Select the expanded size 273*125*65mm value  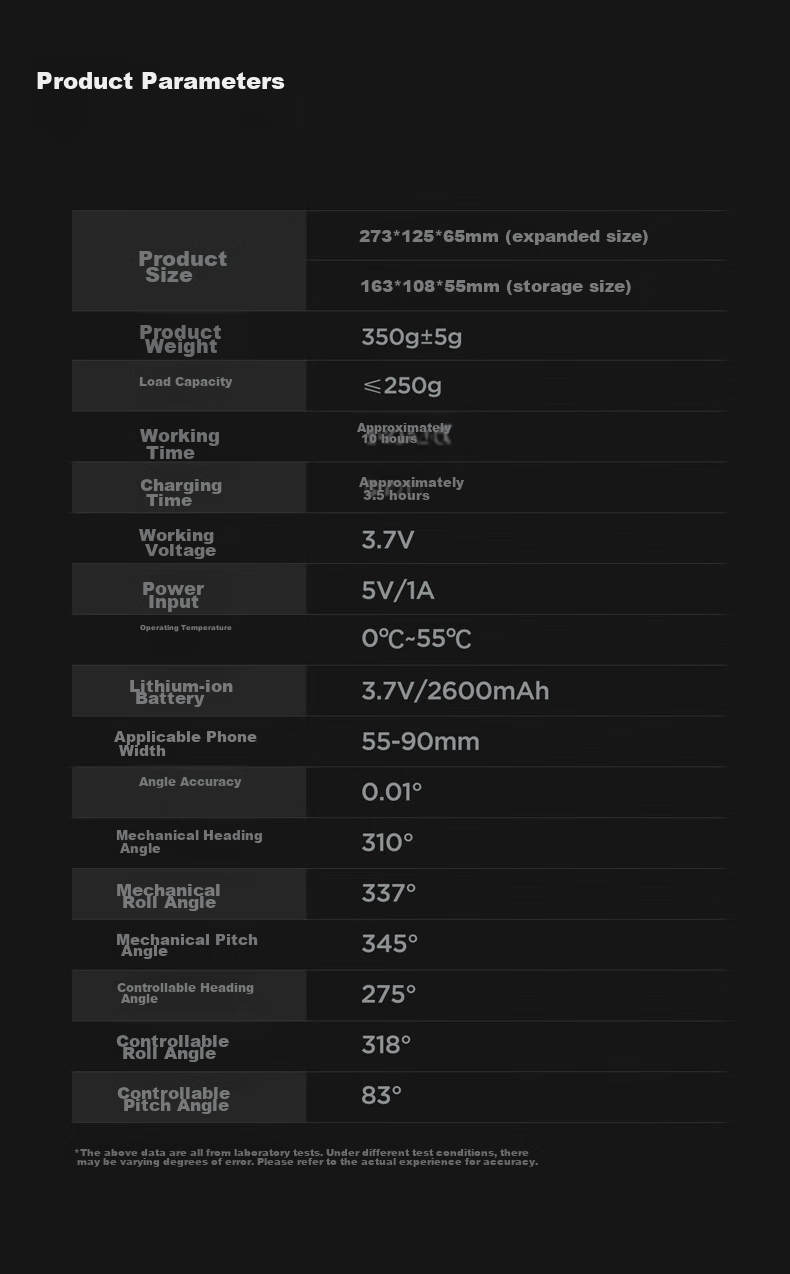(x=504, y=236)
